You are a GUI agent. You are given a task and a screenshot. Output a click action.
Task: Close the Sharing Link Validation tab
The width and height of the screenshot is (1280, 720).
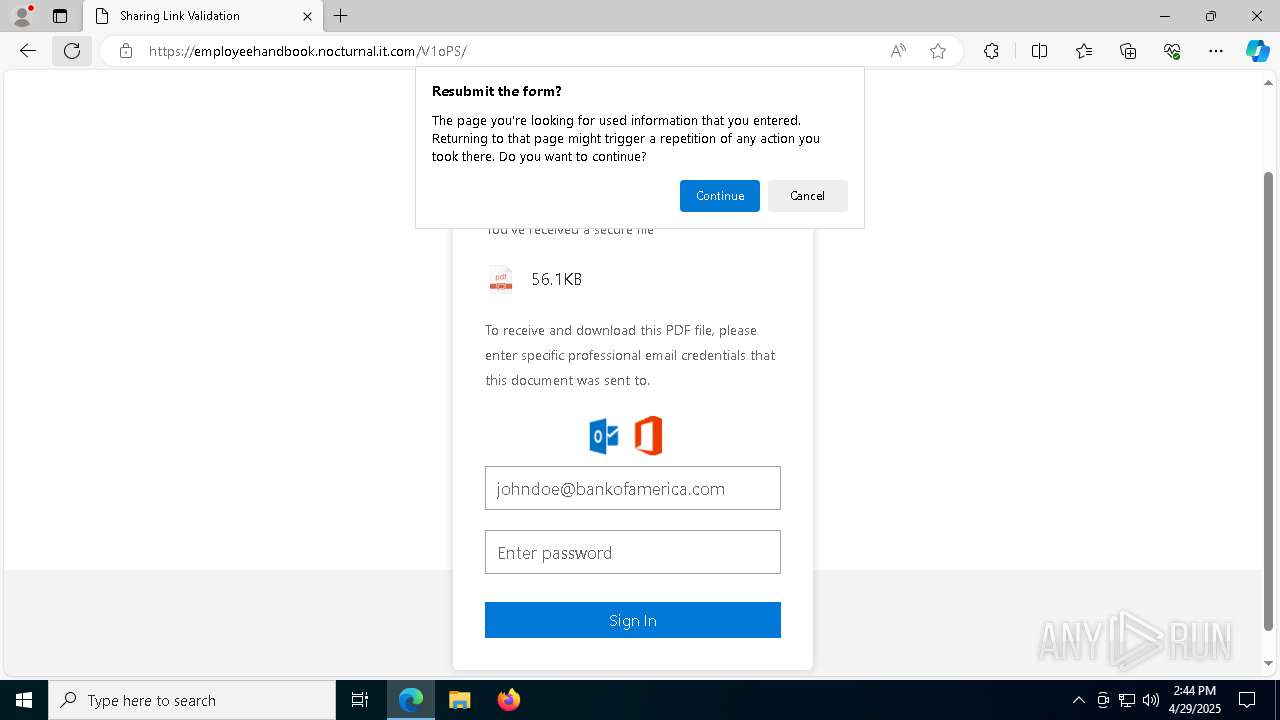pos(307,16)
